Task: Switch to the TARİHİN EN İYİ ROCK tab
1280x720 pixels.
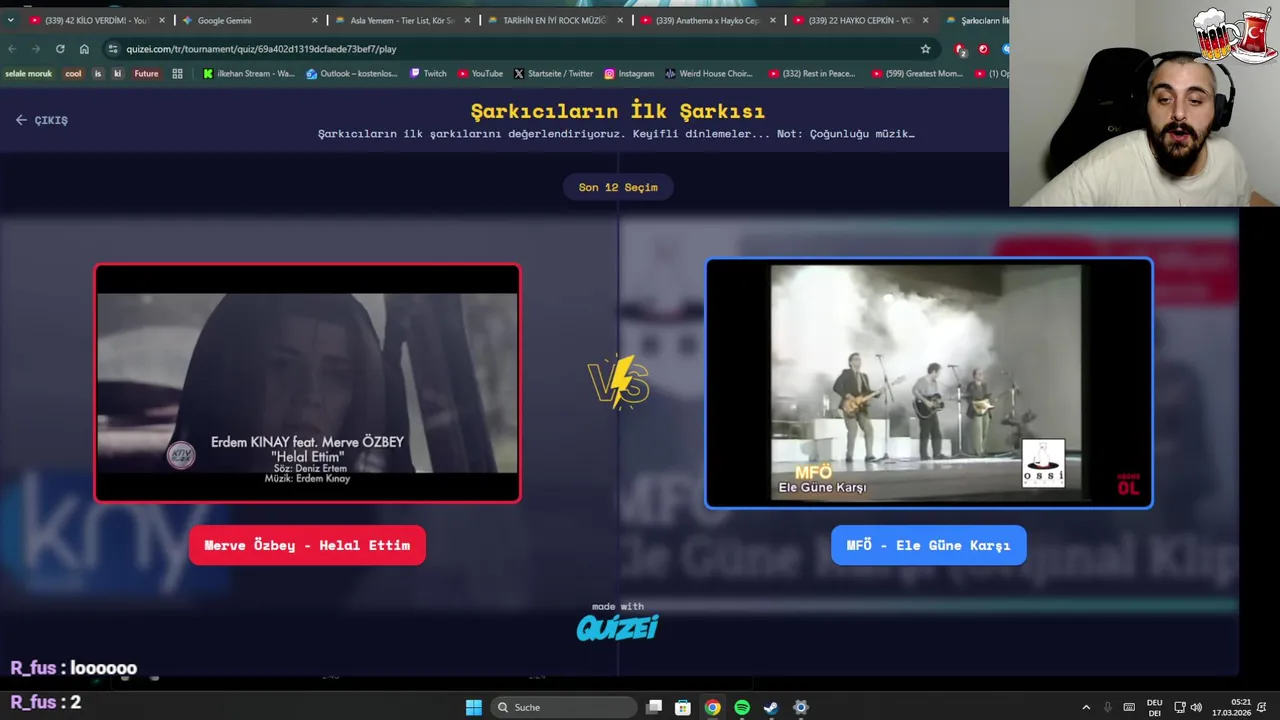Action: click(x=554, y=20)
